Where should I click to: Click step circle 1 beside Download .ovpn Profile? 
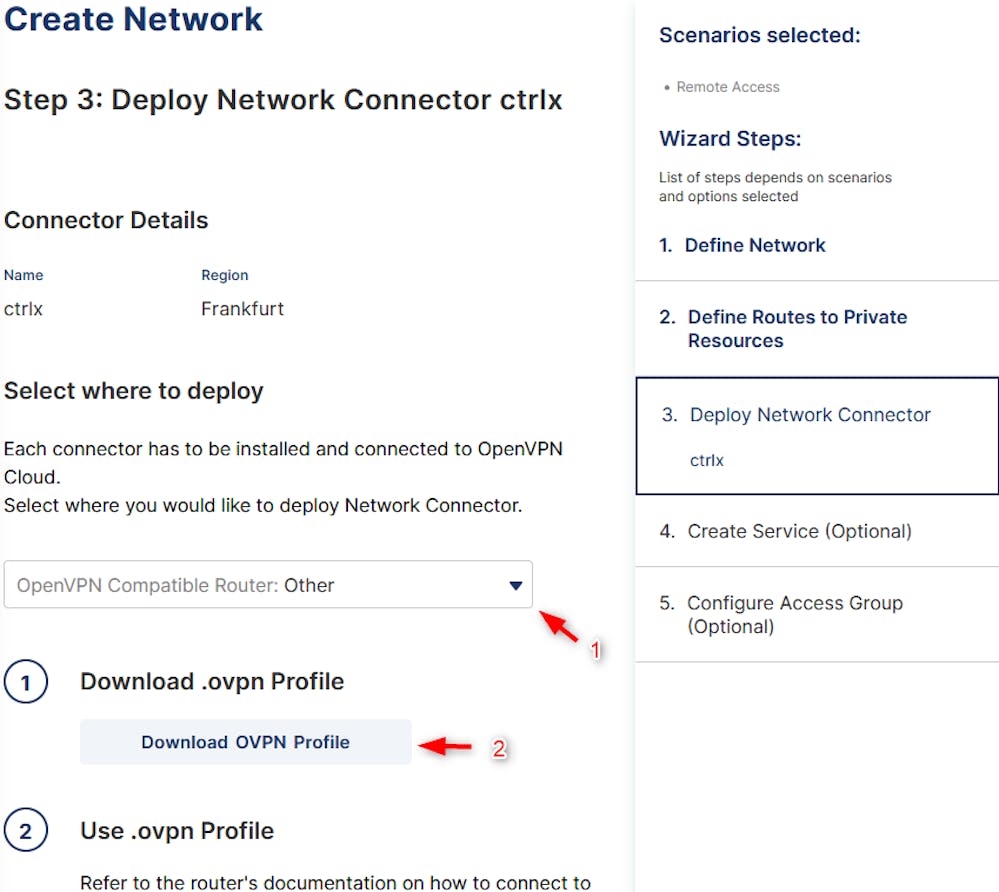pos(25,682)
